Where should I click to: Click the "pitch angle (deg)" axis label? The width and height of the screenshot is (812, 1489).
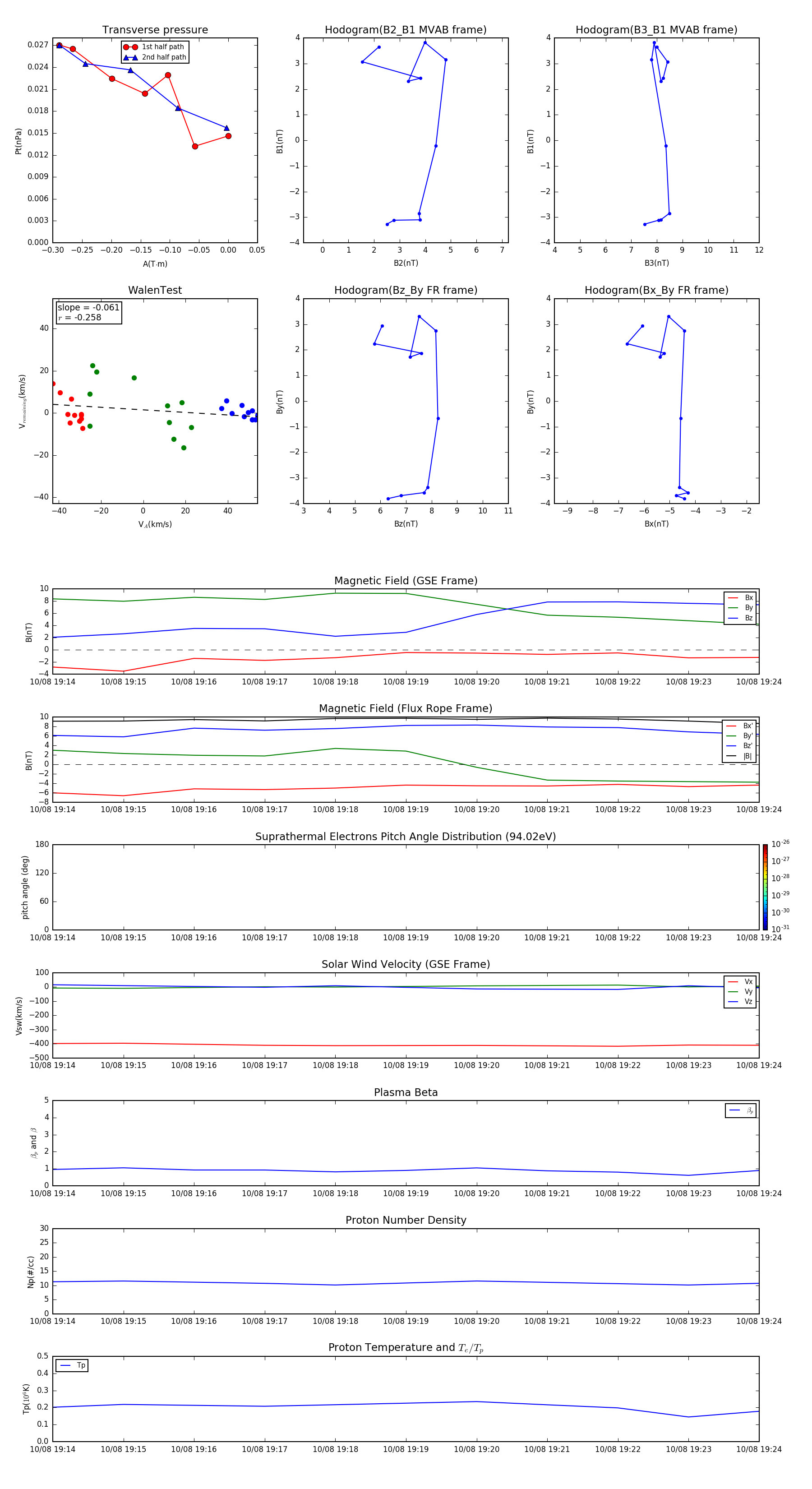[25, 887]
